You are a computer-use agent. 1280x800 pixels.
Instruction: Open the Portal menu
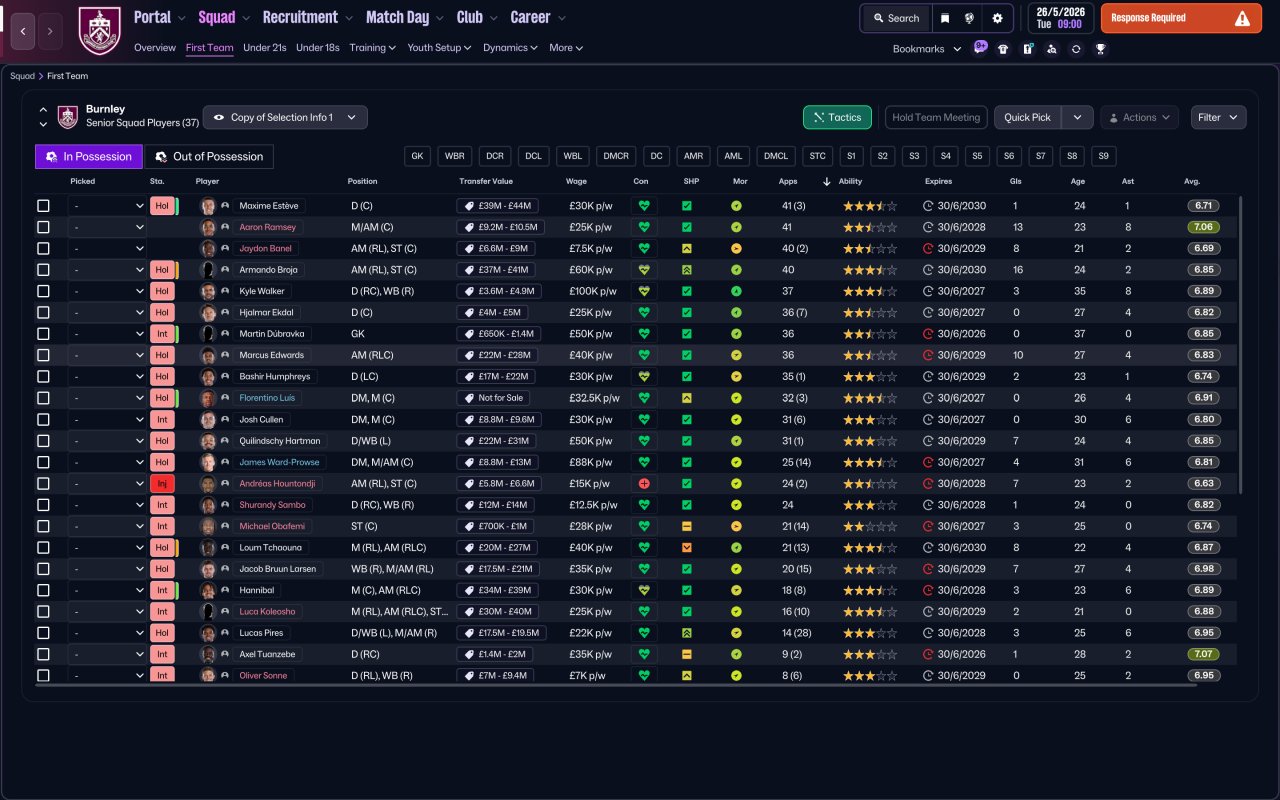[160, 17]
